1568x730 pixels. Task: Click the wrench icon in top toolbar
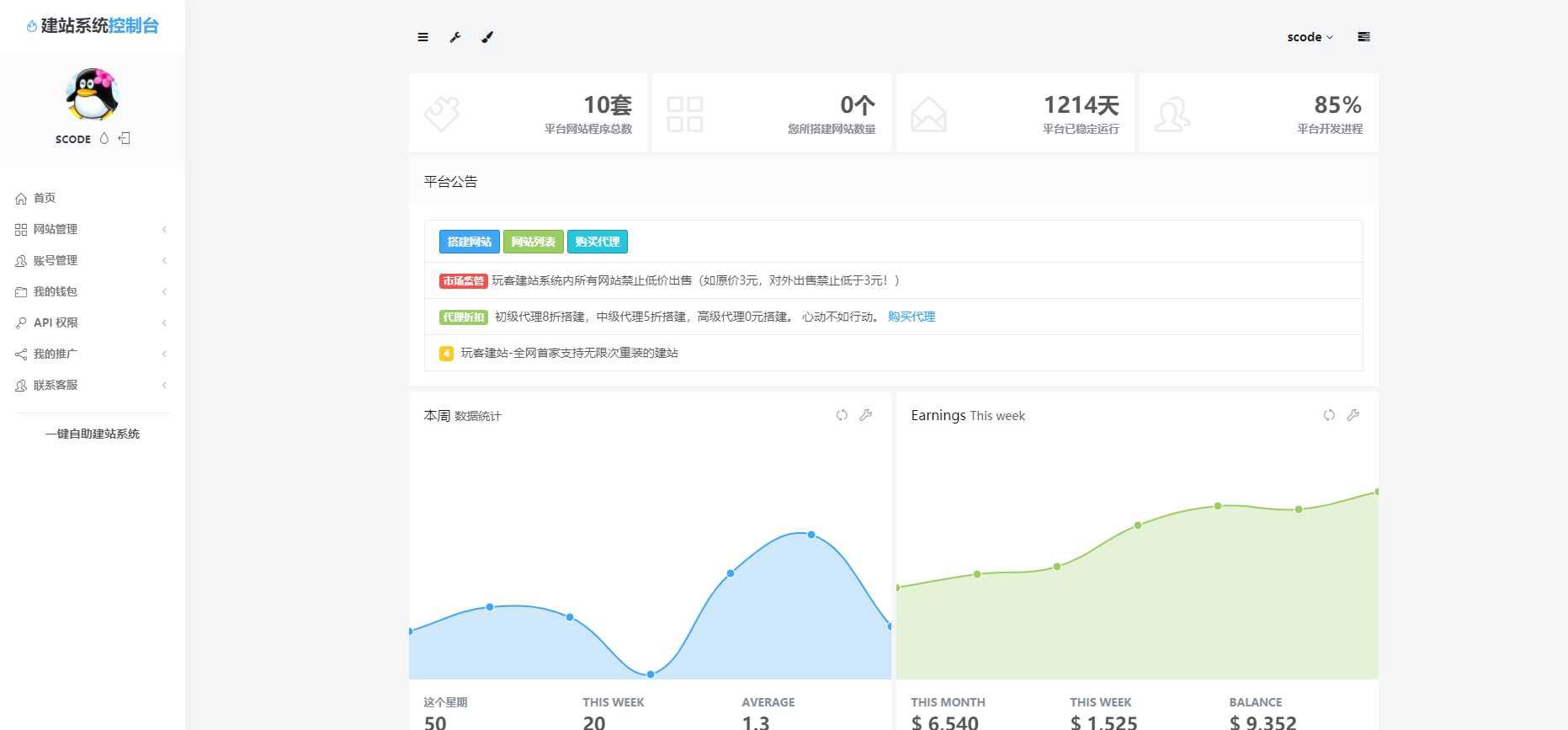tap(455, 37)
